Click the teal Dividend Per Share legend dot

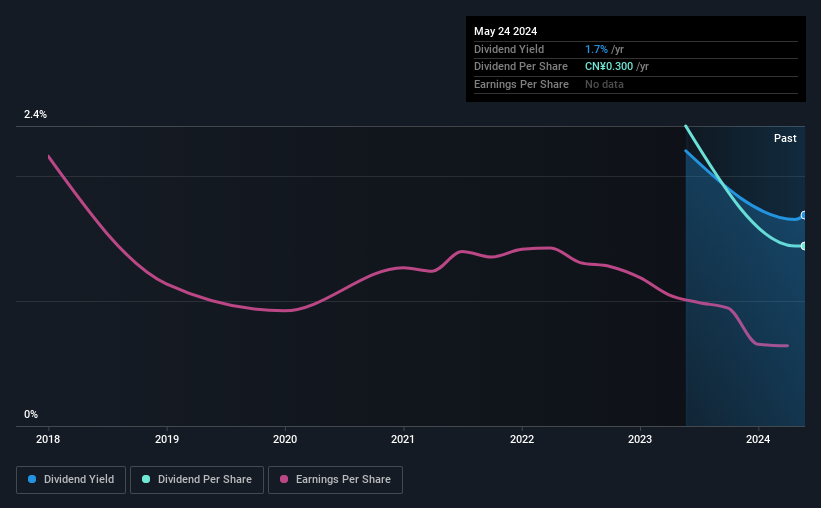click(146, 479)
